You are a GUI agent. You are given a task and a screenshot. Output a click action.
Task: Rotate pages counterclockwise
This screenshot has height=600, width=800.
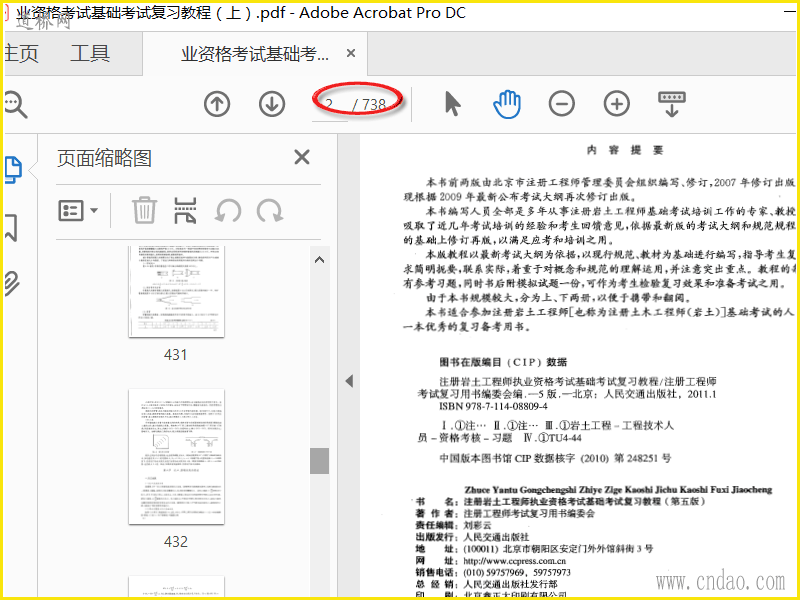click(228, 210)
